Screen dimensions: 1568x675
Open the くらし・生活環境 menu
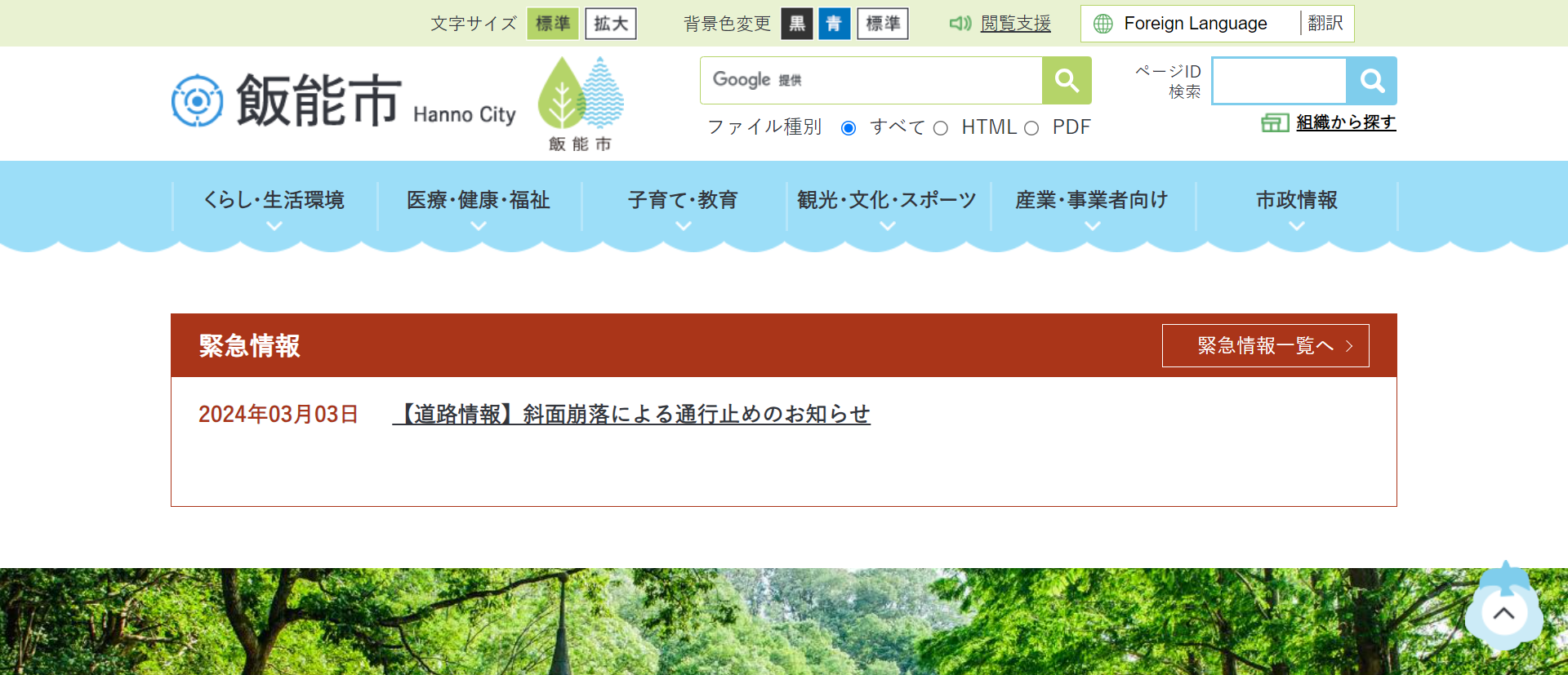click(x=274, y=200)
